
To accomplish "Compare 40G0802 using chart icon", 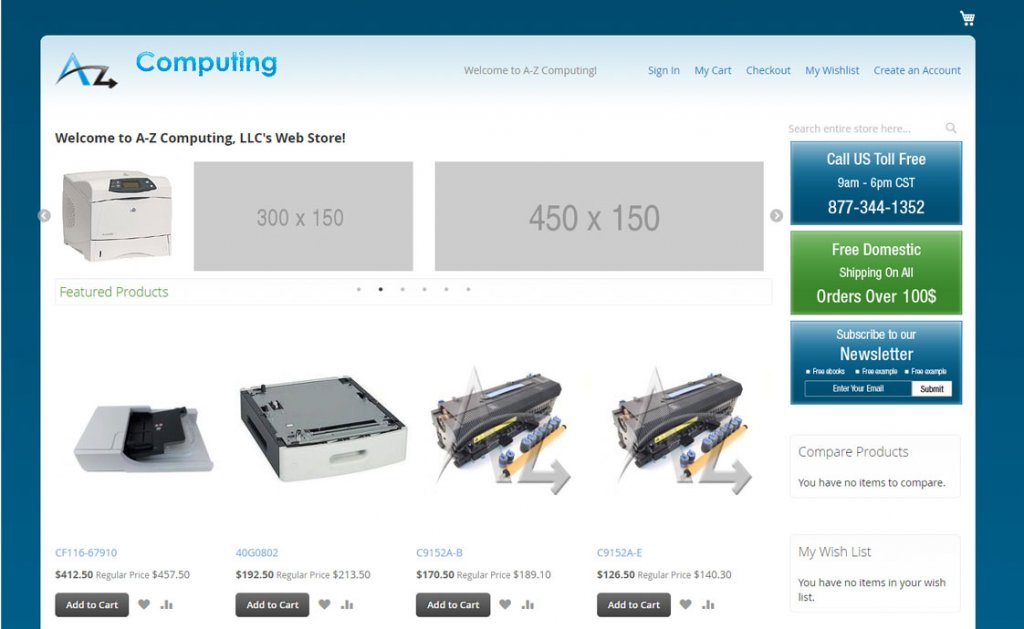I will [x=347, y=604].
